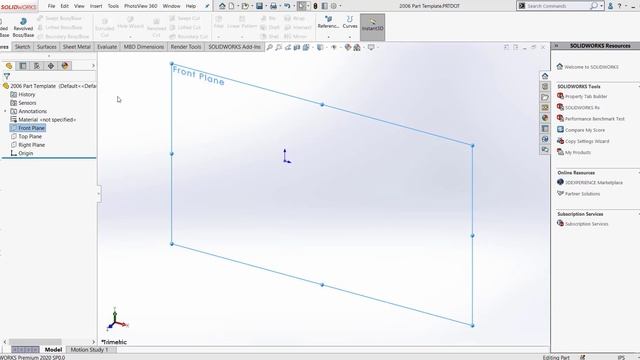
Task: Select the Model tab at bottom
Action: [x=53, y=350]
